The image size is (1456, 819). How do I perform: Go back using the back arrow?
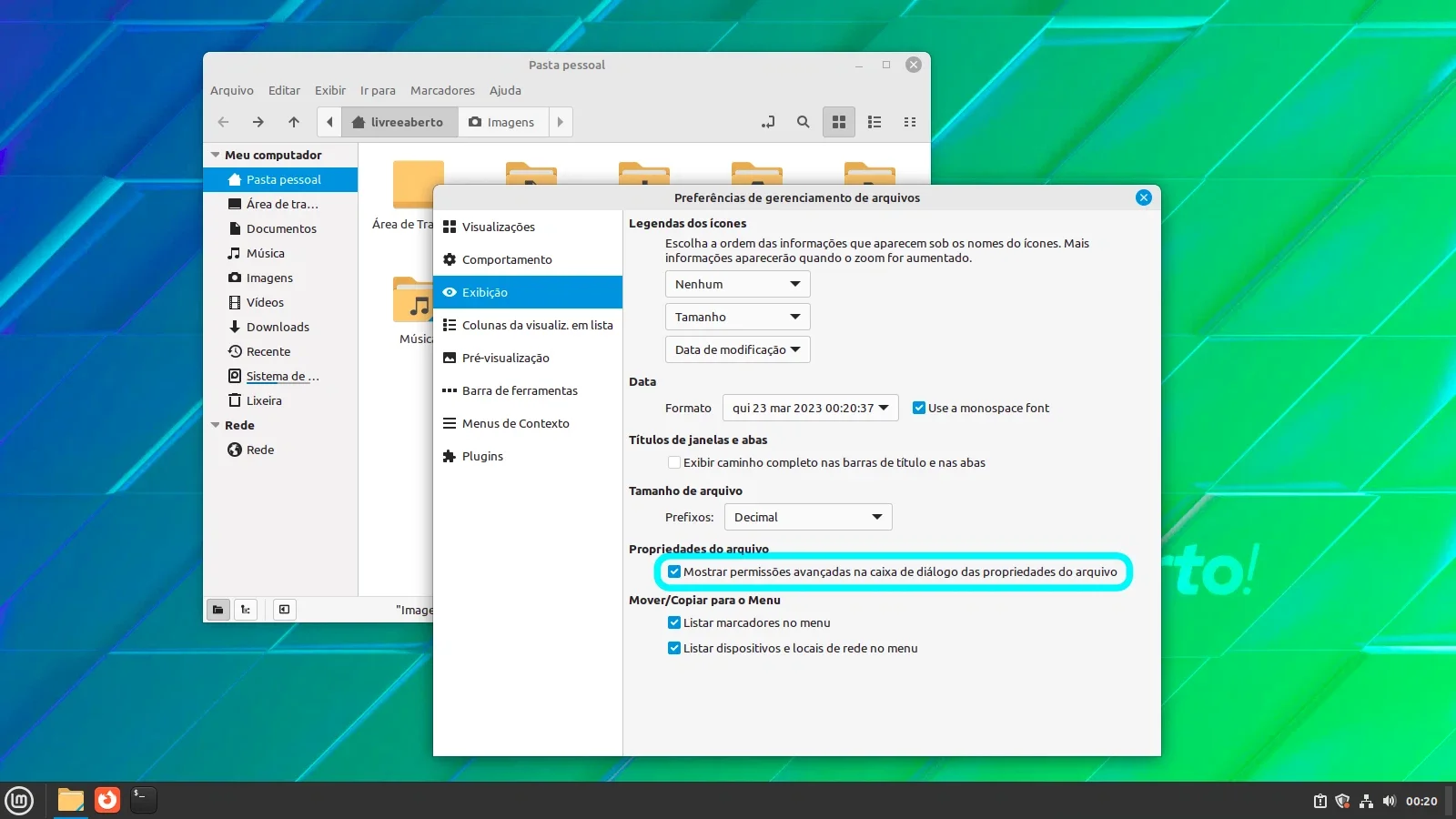[224, 122]
